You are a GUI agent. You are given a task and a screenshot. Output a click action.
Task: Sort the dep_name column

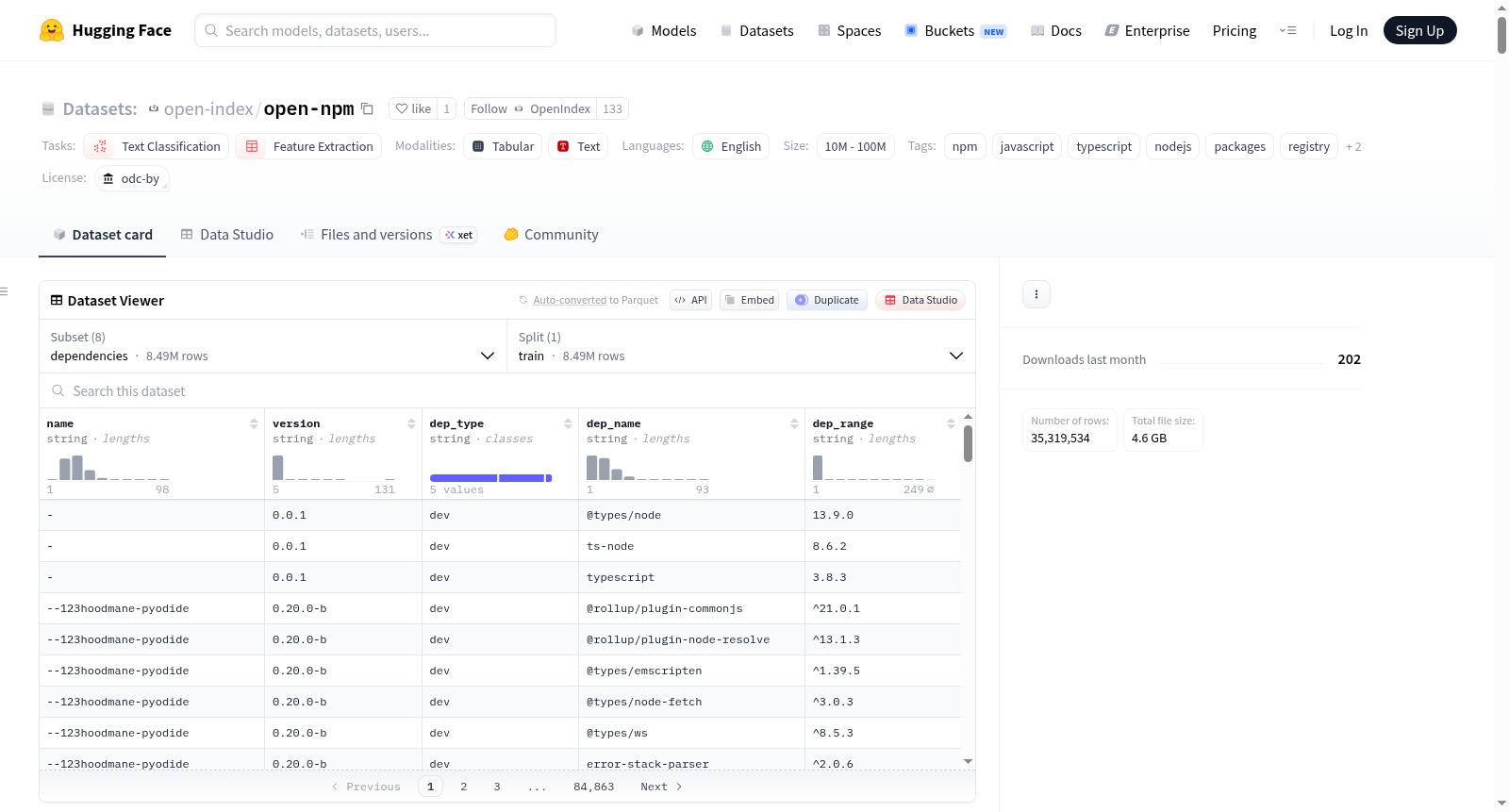click(794, 423)
